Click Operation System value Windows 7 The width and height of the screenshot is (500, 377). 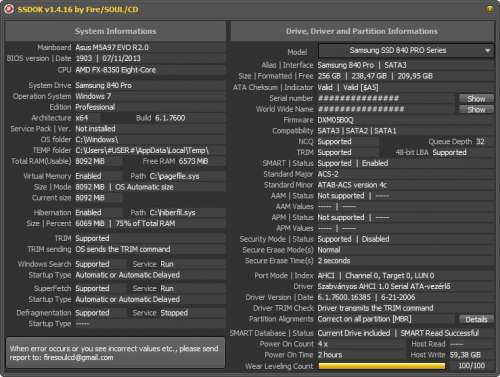[93, 96]
